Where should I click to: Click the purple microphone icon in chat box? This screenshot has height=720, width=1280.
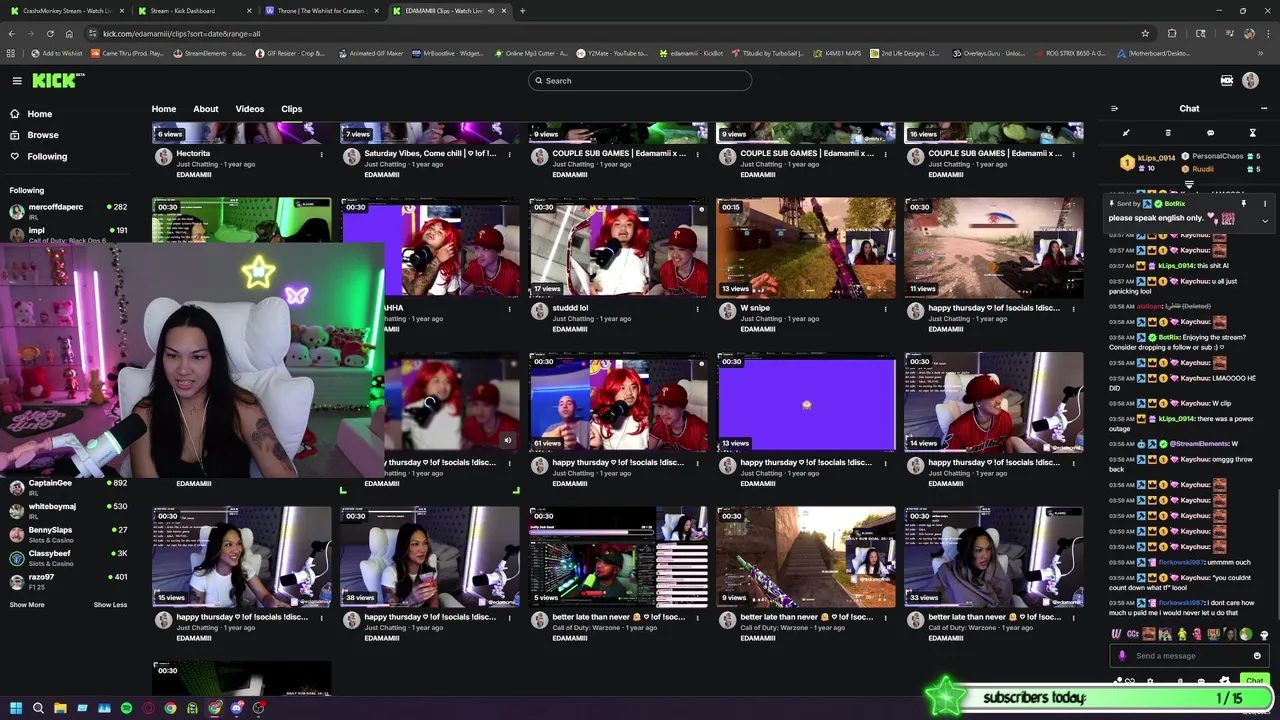[1122, 656]
